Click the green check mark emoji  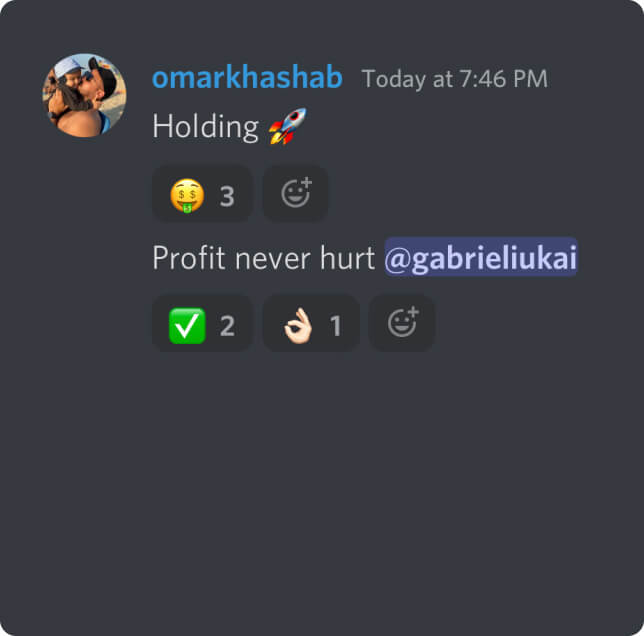click(x=187, y=326)
